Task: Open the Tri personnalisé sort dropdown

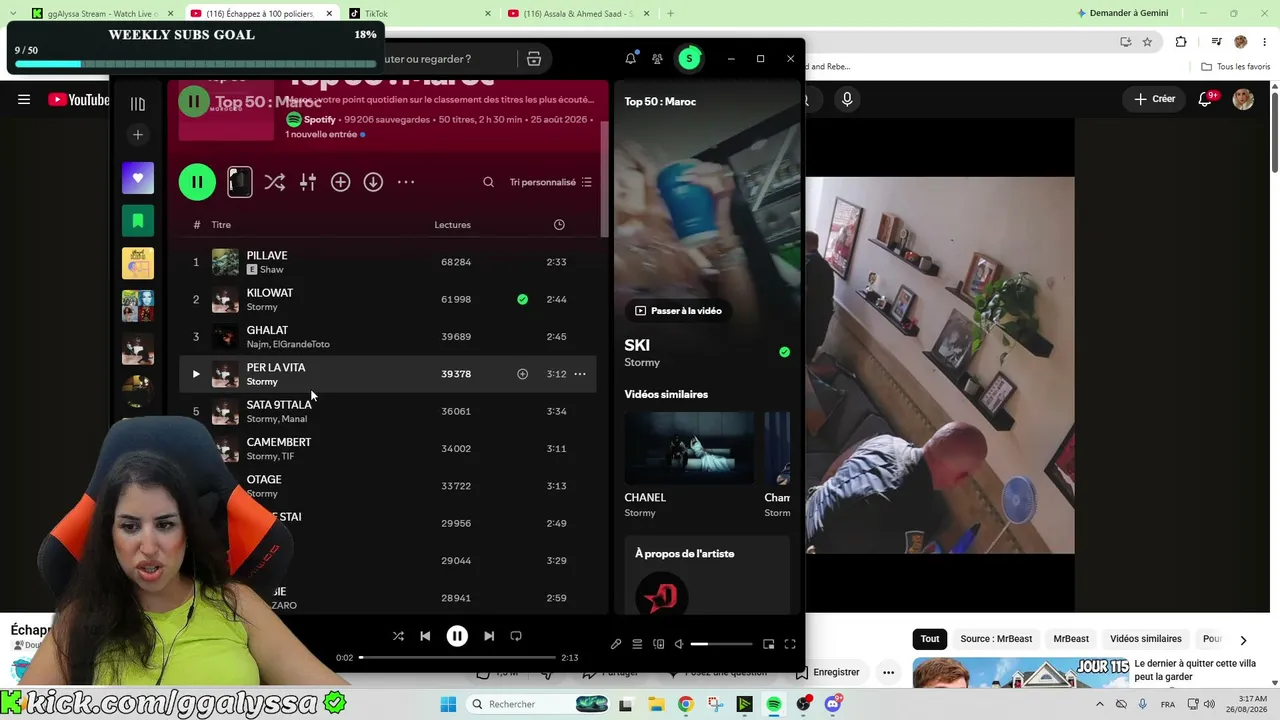Action: (551, 182)
